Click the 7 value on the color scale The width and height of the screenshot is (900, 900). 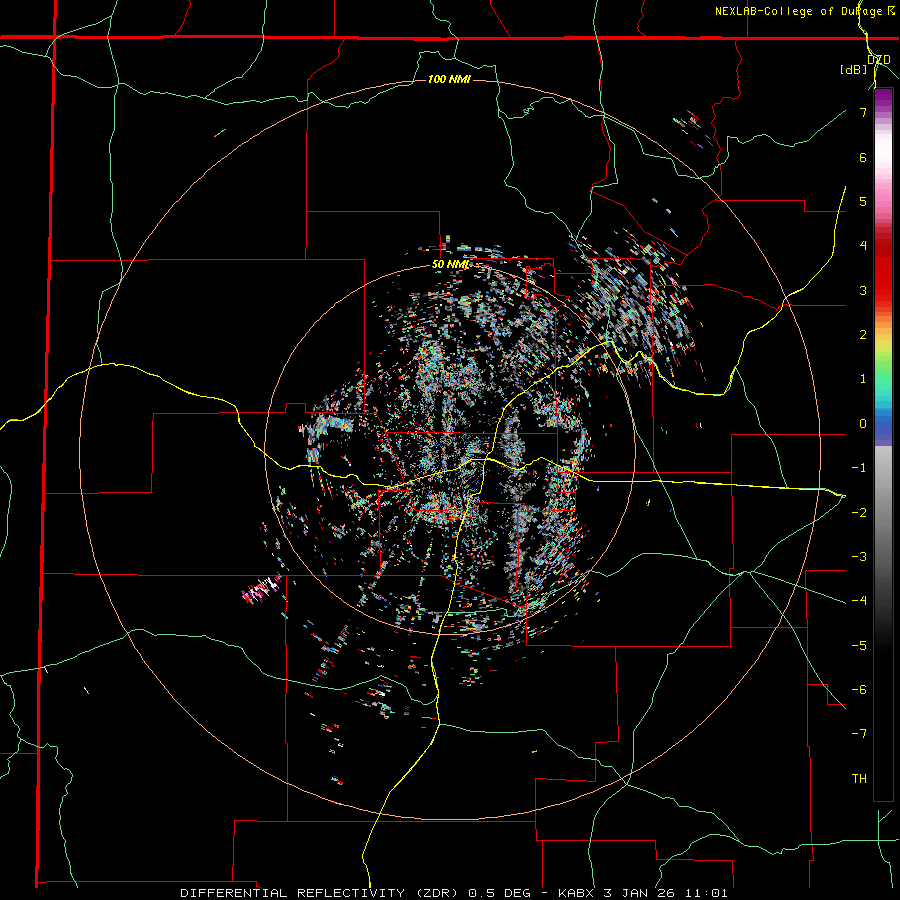863,112
